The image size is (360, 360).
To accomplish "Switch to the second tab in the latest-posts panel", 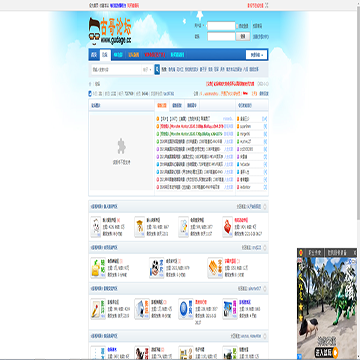I will pyautogui.click(x=177, y=105).
